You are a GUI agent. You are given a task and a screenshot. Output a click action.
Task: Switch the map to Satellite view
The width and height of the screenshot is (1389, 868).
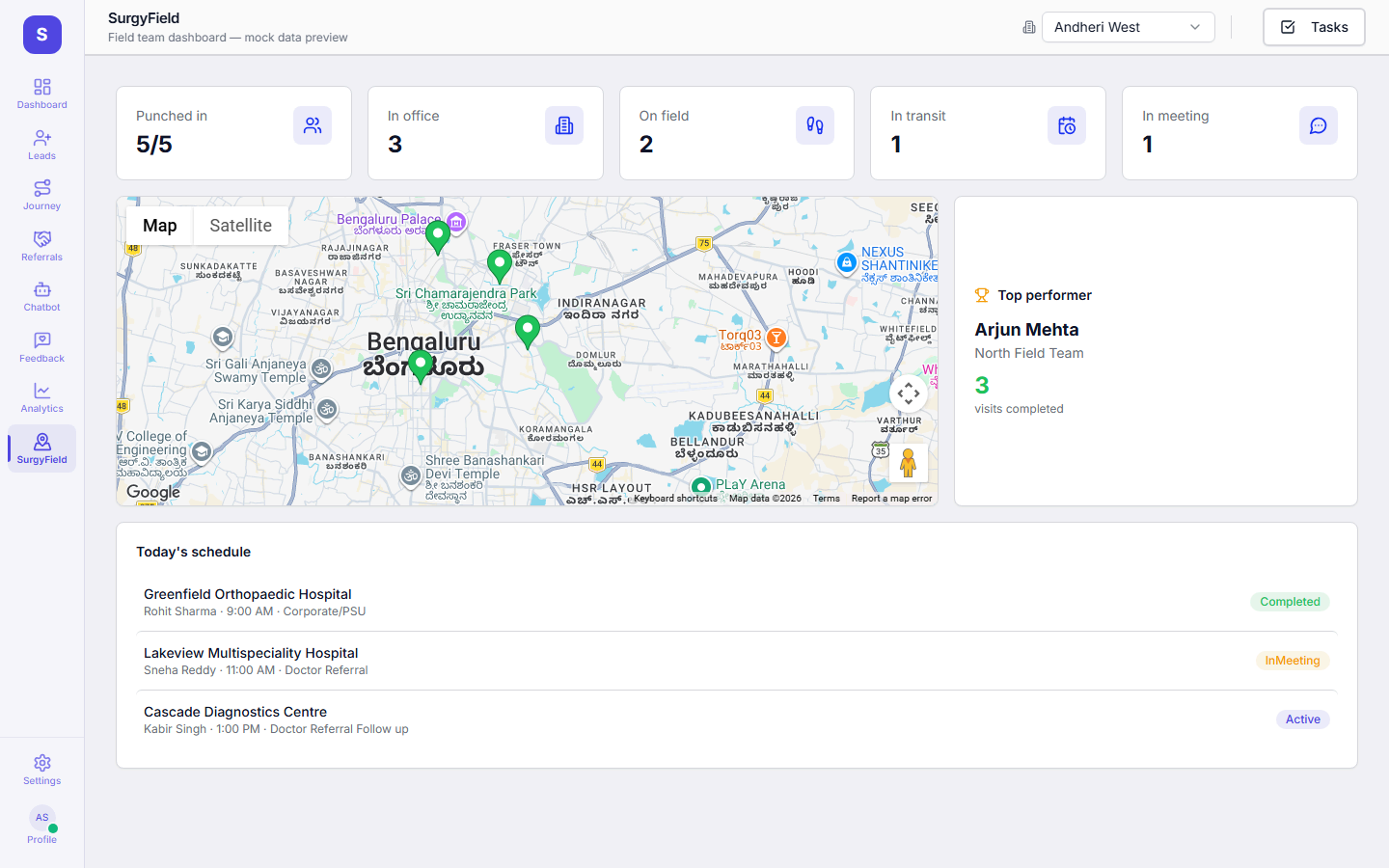(x=241, y=226)
